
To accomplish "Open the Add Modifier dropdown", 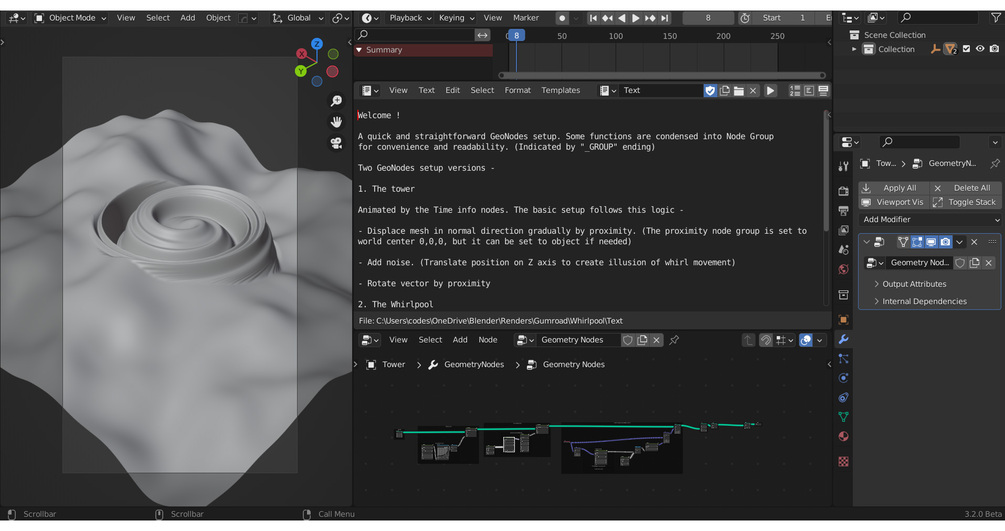I will click(930, 219).
